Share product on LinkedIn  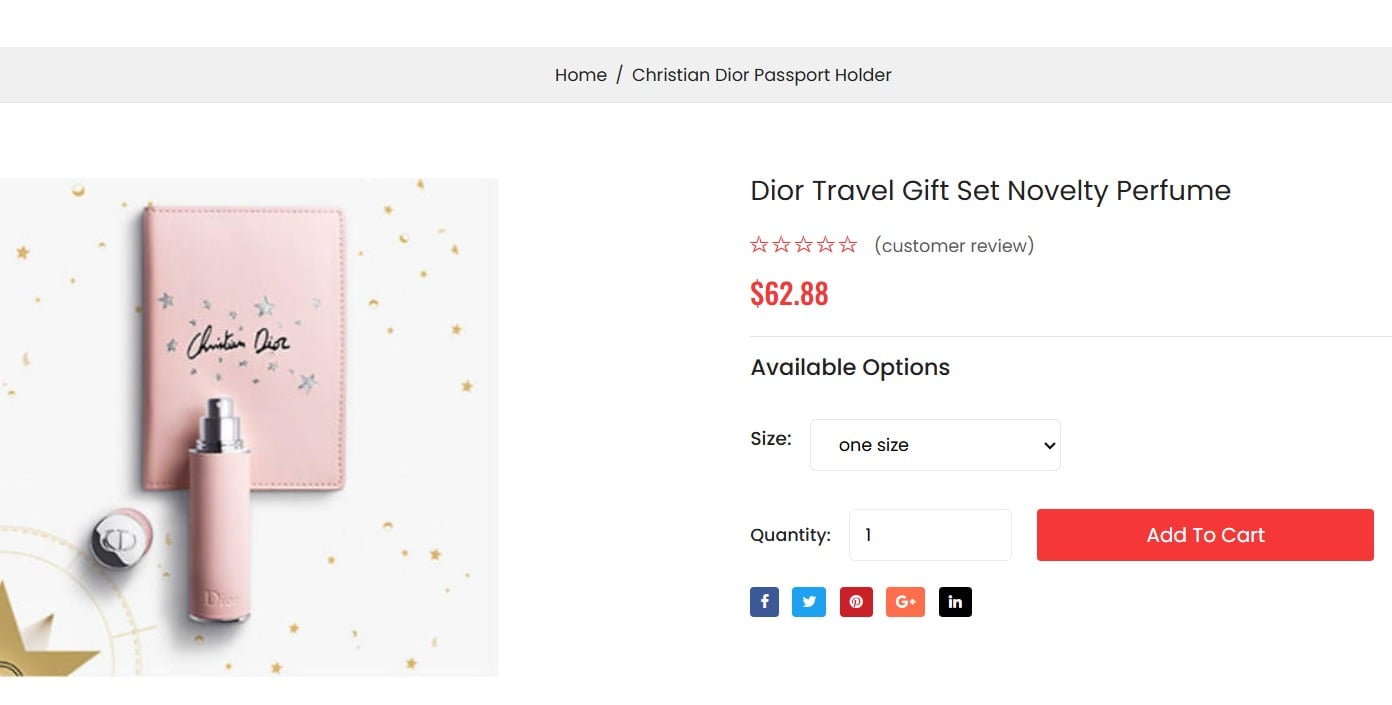point(955,602)
